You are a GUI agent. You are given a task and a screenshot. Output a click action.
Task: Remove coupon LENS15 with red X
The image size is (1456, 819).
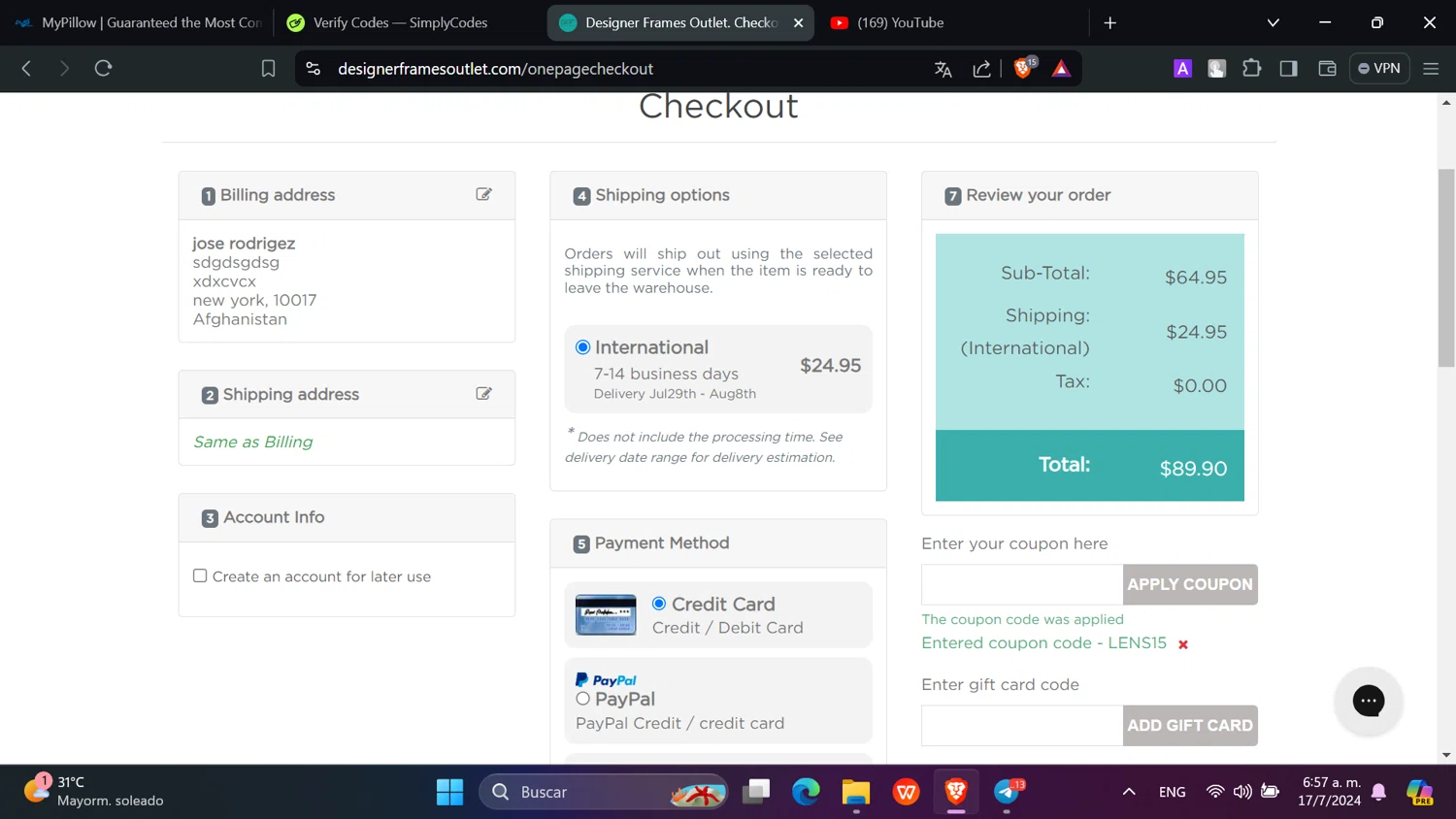pos(1182,644)
